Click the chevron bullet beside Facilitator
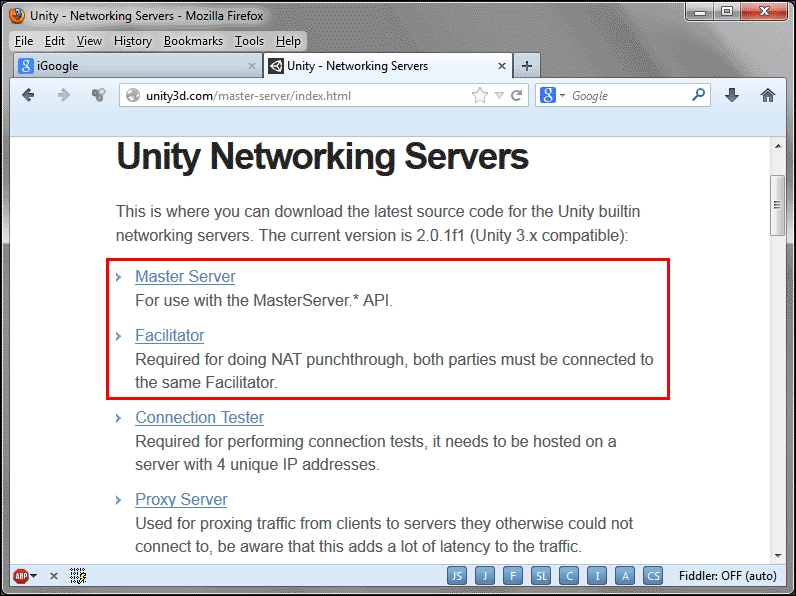The width and height of the screenshot is (796, 596). point(118,336)
